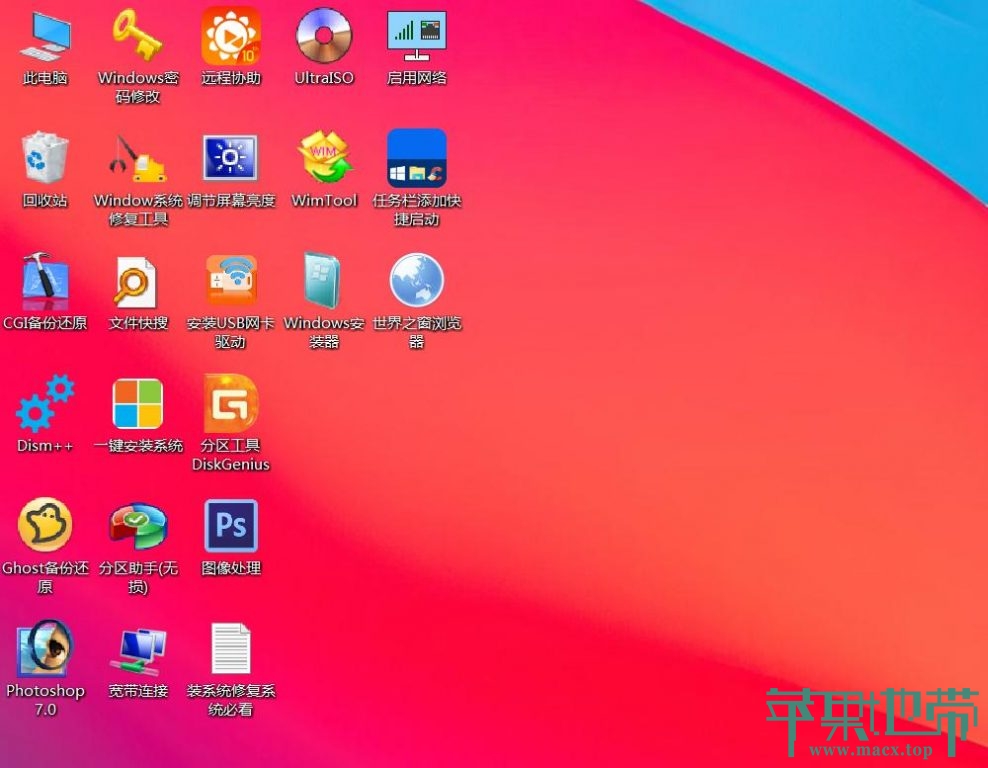
Task: Open the 远程协助 remote assistance icon
Action: (x=231, y=38)
